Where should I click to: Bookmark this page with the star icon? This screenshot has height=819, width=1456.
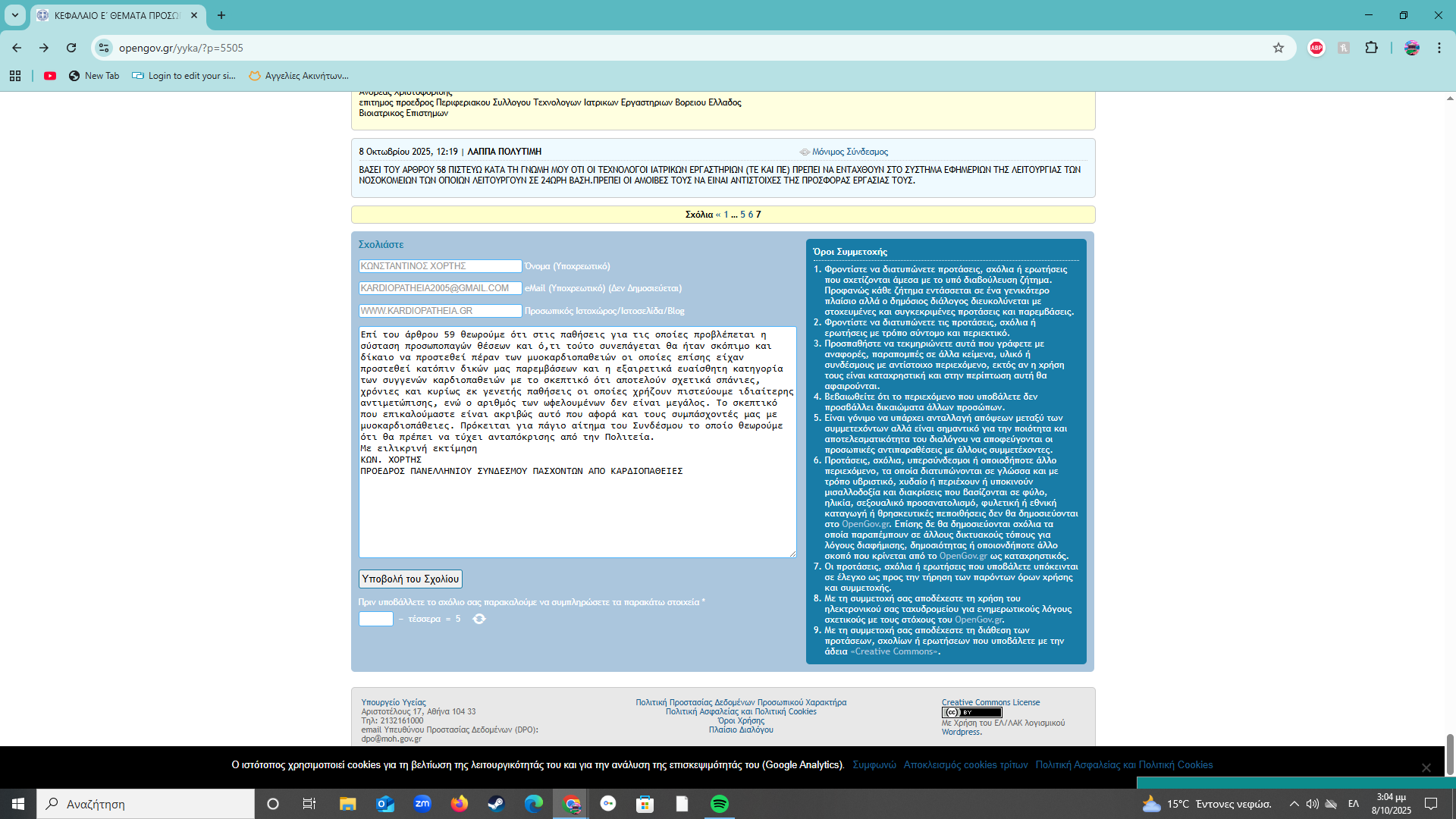pyautogui.click(x=1279, y=48)
